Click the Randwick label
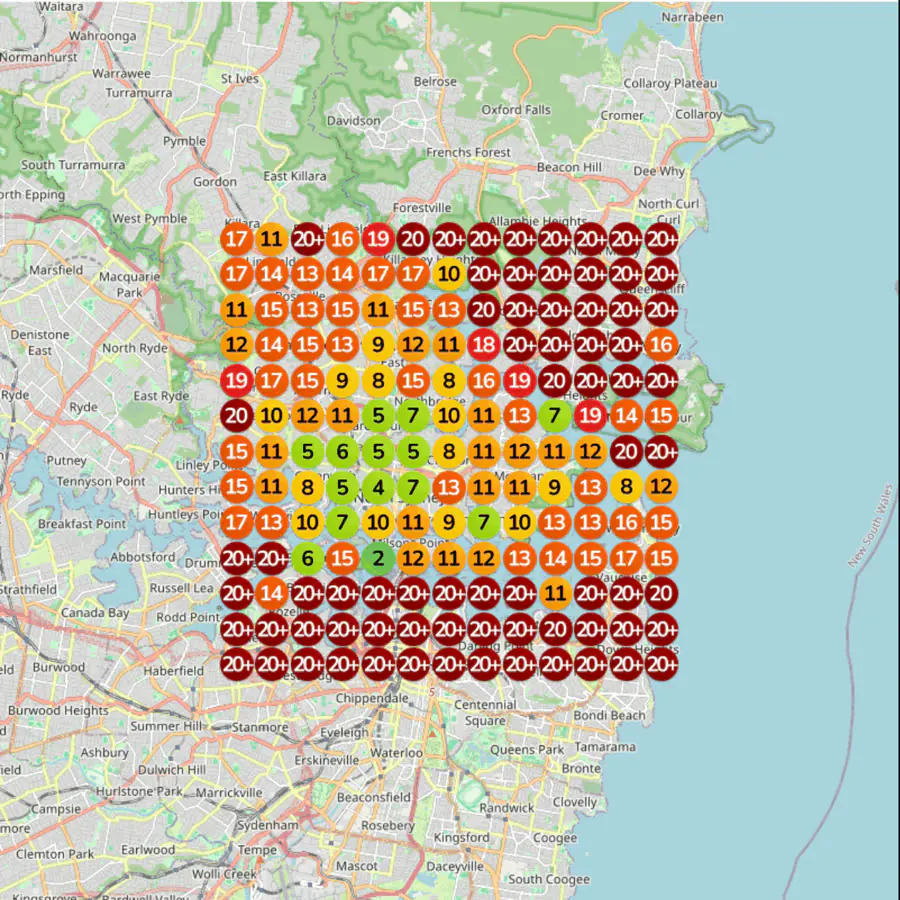Image resolution: width=900 pixels, height=900 pixels. pyautogui.click(x=506, y=808)
